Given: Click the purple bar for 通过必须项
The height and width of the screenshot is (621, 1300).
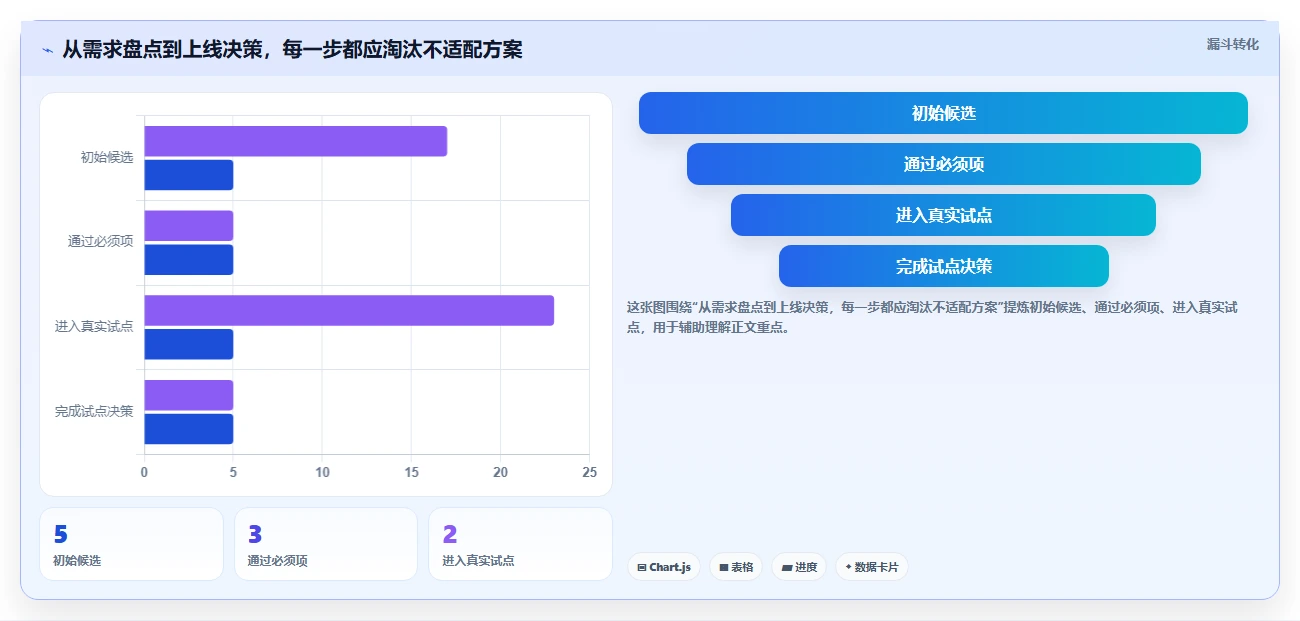Looking at the screenshot, I should [x=189, y=226].
